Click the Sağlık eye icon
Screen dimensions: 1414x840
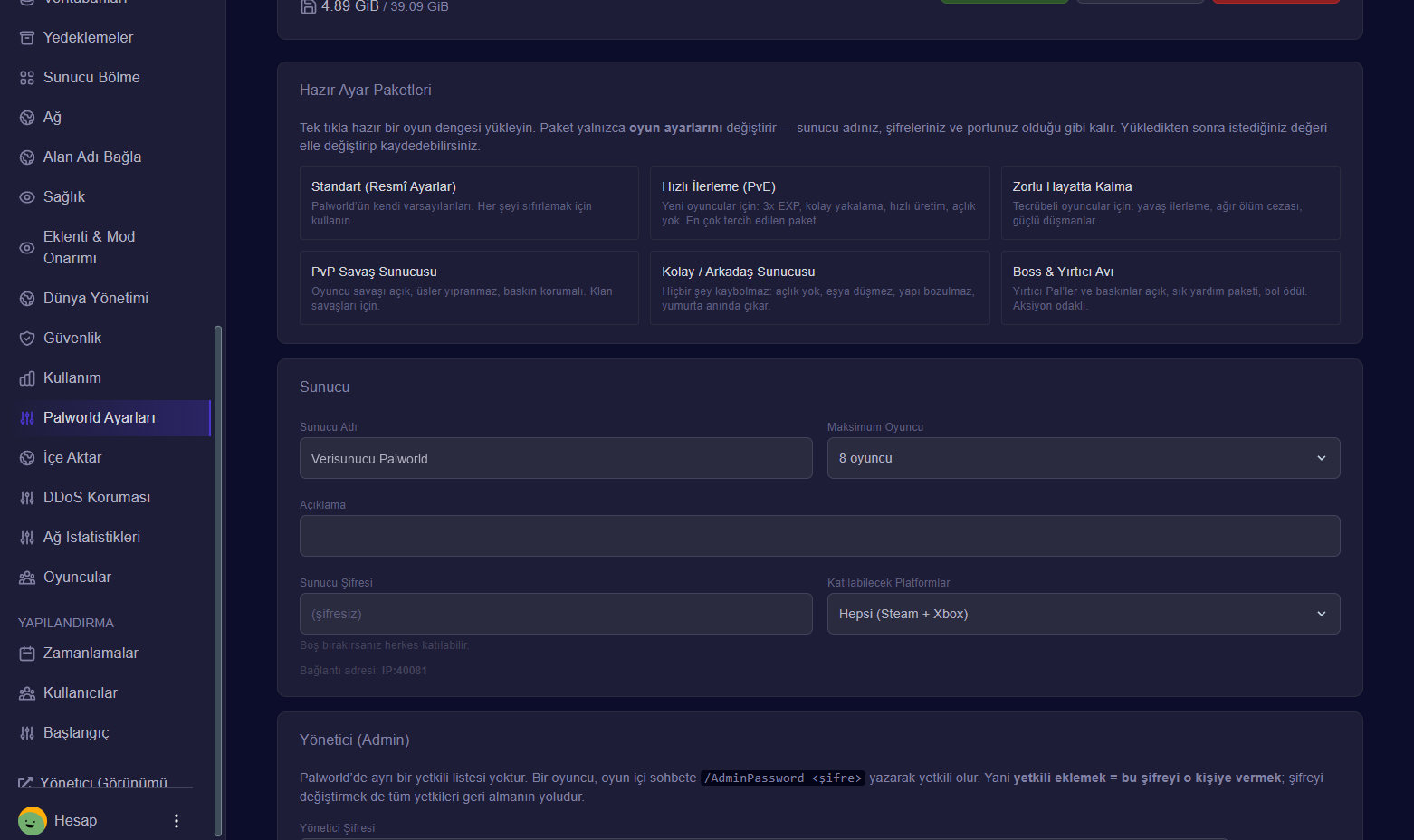coord(27,197)
